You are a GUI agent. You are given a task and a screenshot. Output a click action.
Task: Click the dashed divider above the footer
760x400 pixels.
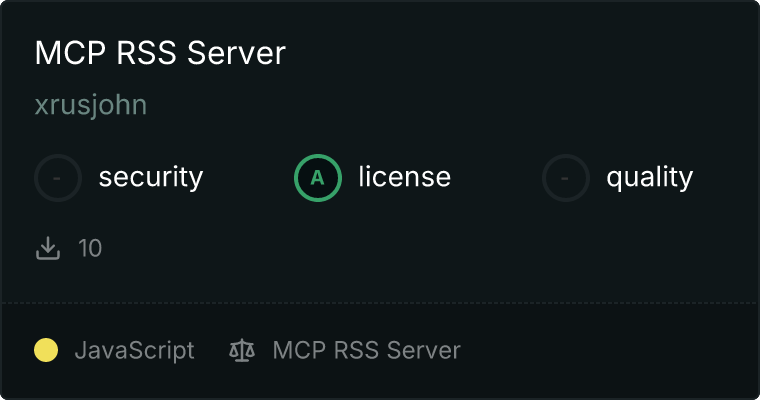click(x=380, y=302)
